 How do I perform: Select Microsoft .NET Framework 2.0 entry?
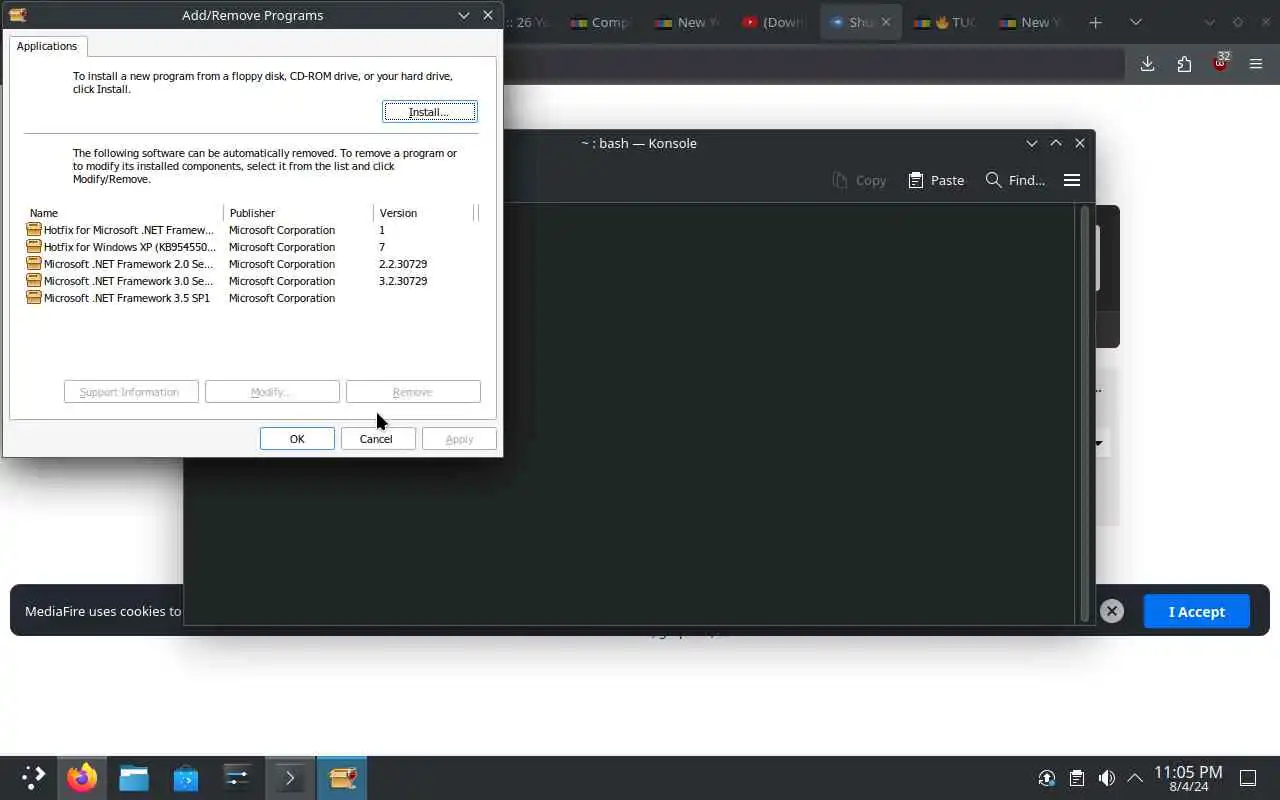pyautogui.click(x=120, y=264)
